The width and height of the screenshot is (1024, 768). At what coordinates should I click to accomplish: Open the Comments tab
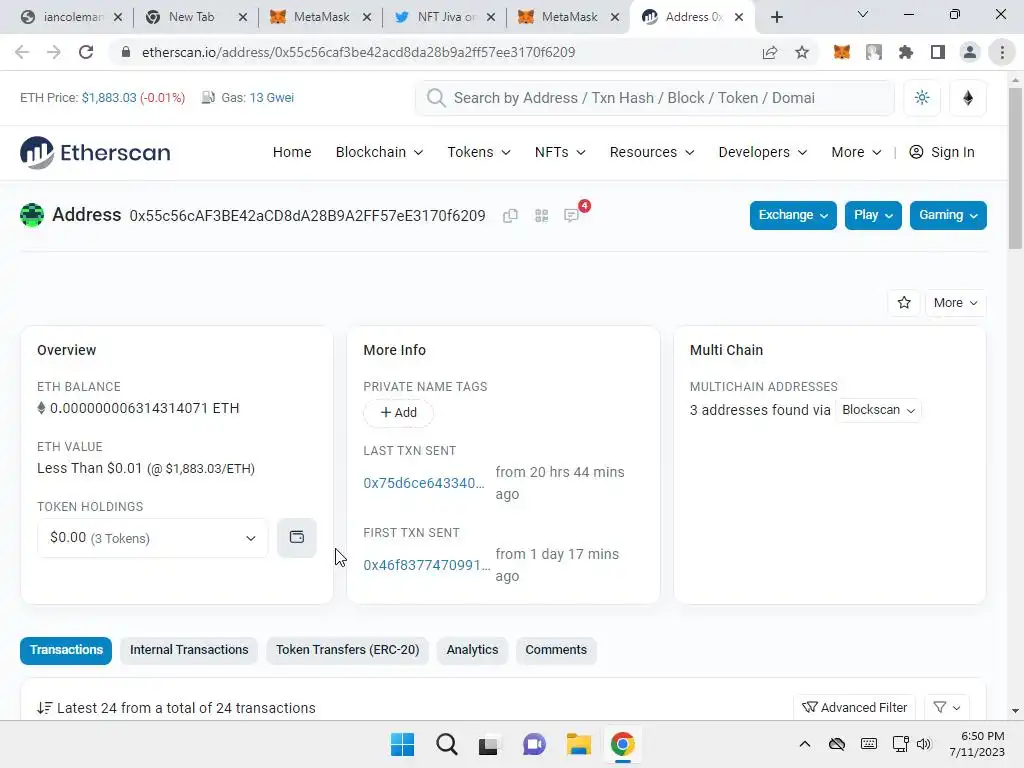[x=556, y=650]
